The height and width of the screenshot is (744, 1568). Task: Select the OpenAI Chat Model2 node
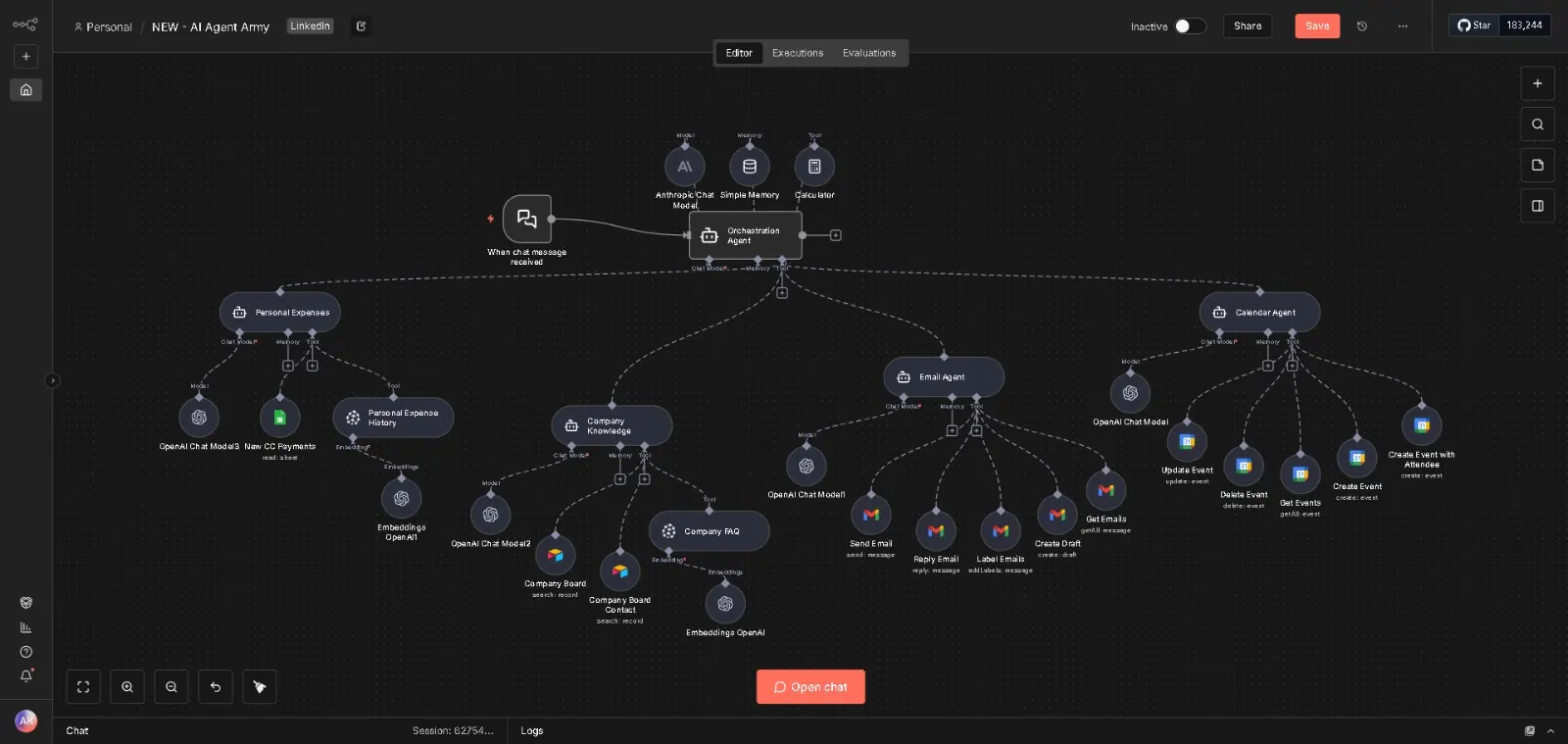click(491, 515)
